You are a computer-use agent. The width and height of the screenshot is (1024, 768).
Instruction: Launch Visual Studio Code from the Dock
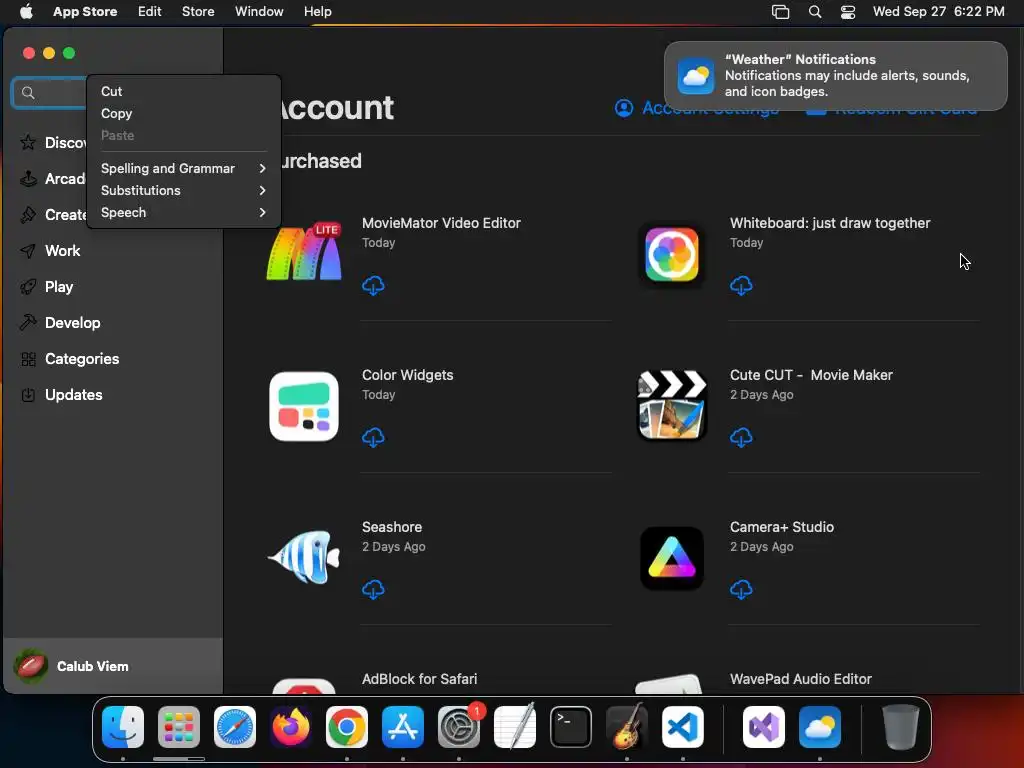coord(683,727)
